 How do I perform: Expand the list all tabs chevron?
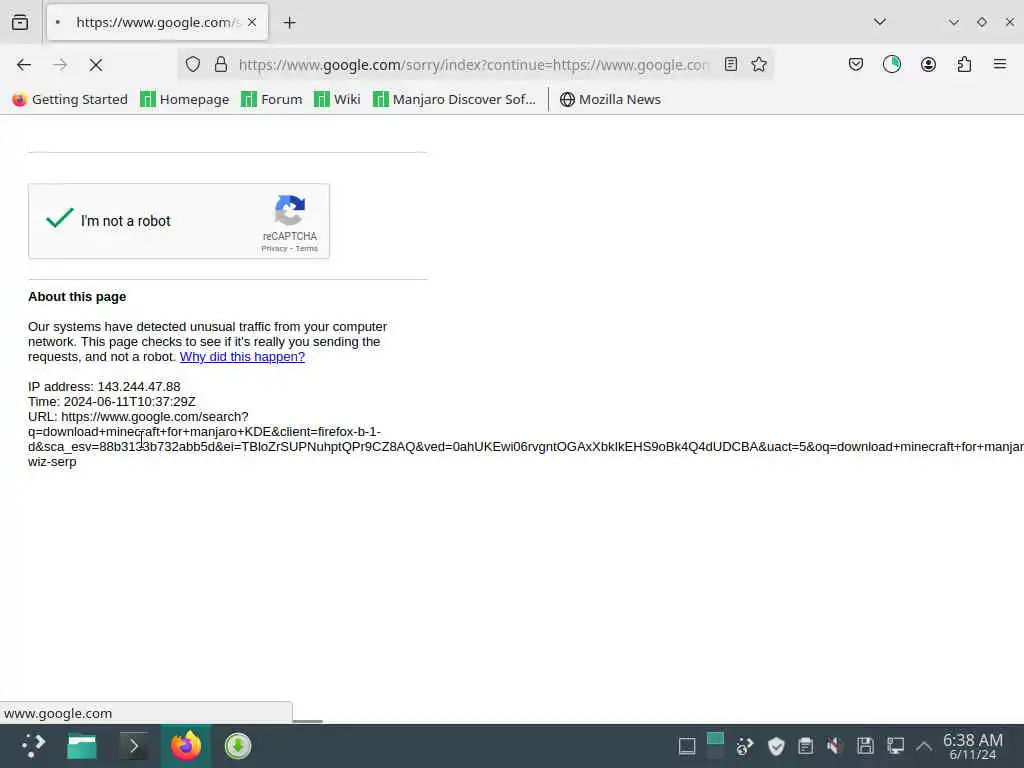pos(880,22)
